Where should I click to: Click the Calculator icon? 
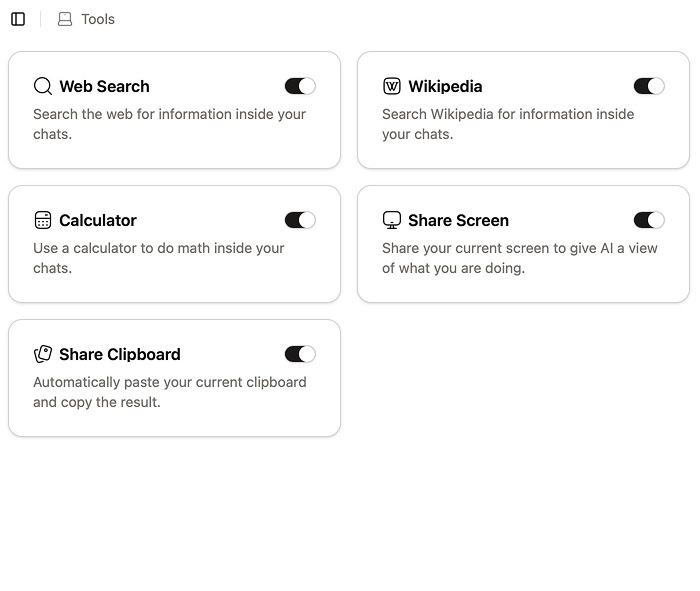(x=42, y=220)
